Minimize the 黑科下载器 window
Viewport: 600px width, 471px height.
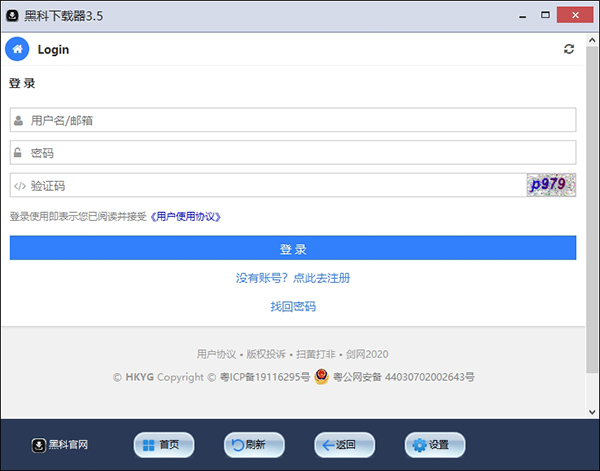tap(522, 16)
